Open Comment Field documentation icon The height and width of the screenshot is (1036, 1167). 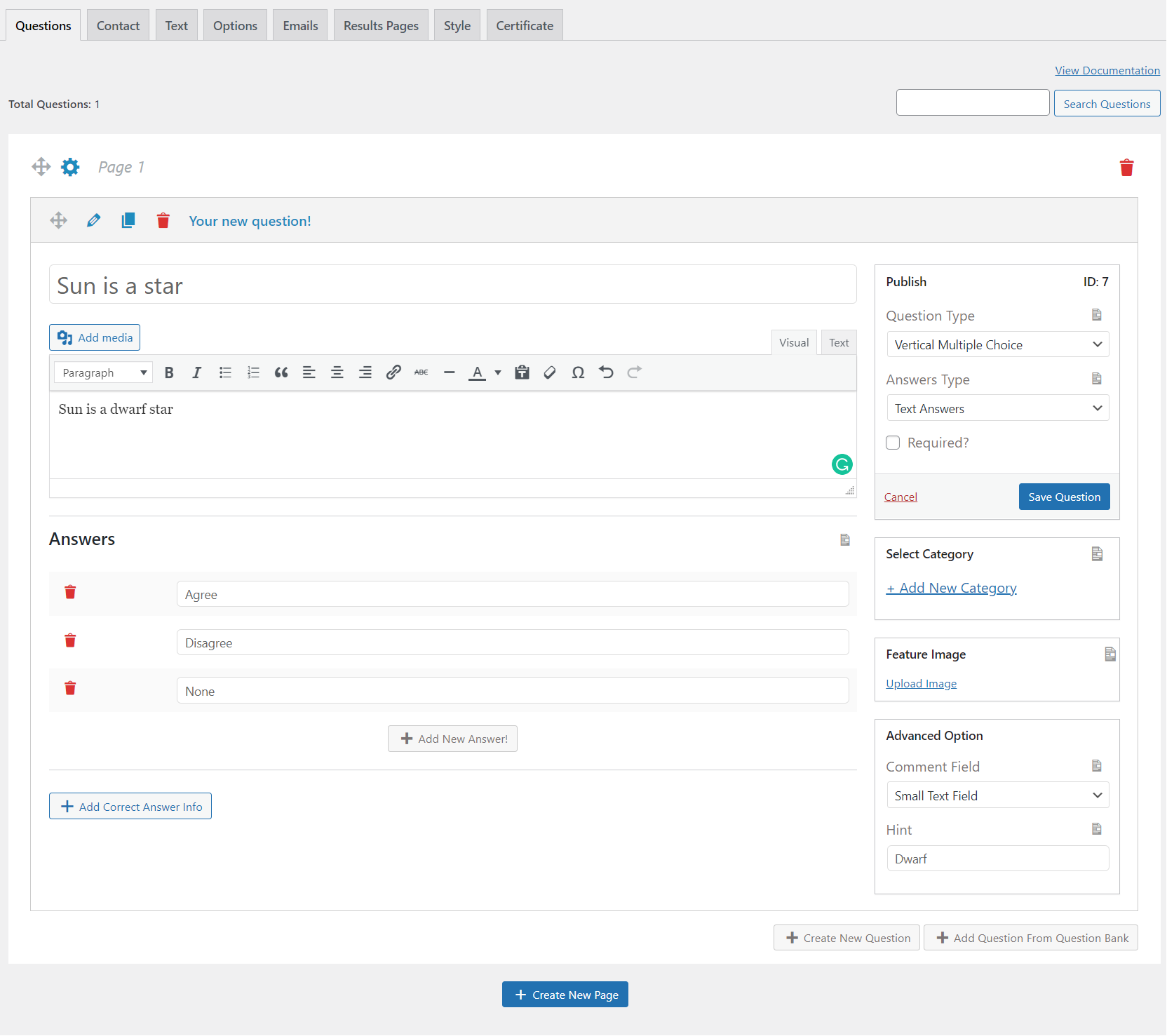pos(1097,766)
